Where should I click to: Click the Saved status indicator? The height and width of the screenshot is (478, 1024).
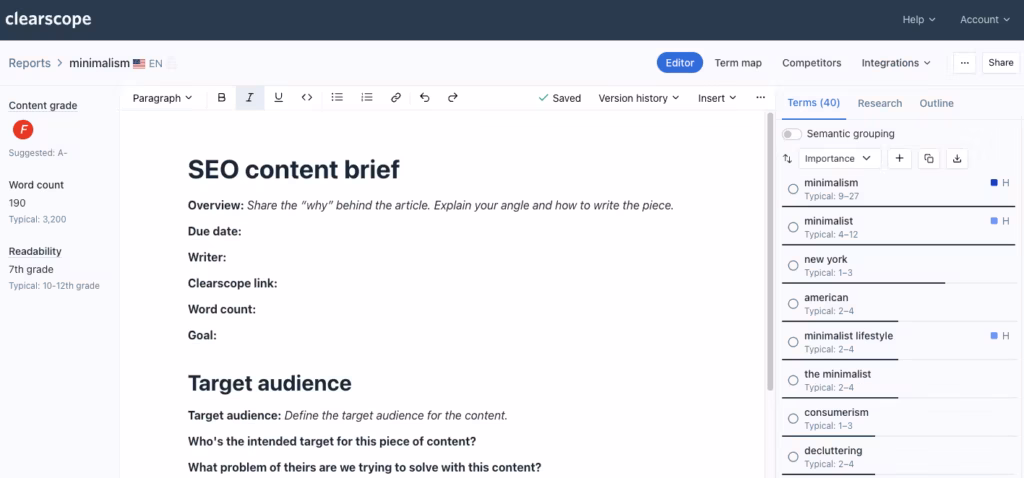(560, 98)
